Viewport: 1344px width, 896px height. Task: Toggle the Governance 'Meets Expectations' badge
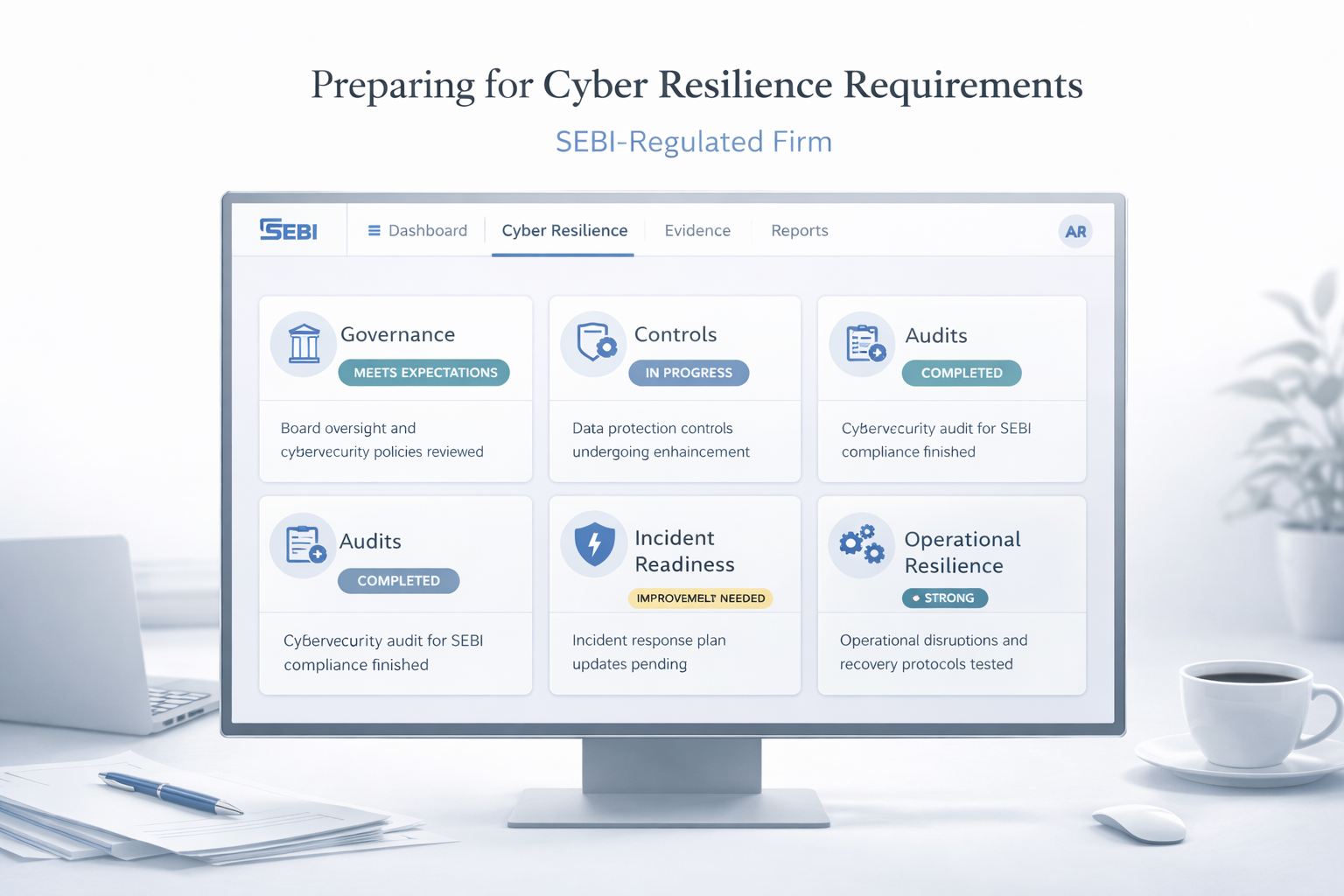(x=423, y=373)
